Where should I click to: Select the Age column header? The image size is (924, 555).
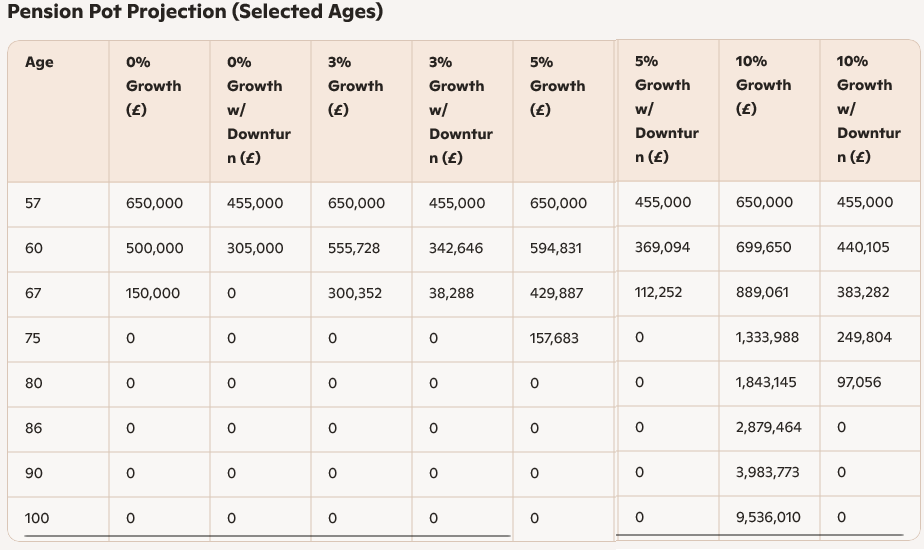pyautogui.click(x=39, y=62)
